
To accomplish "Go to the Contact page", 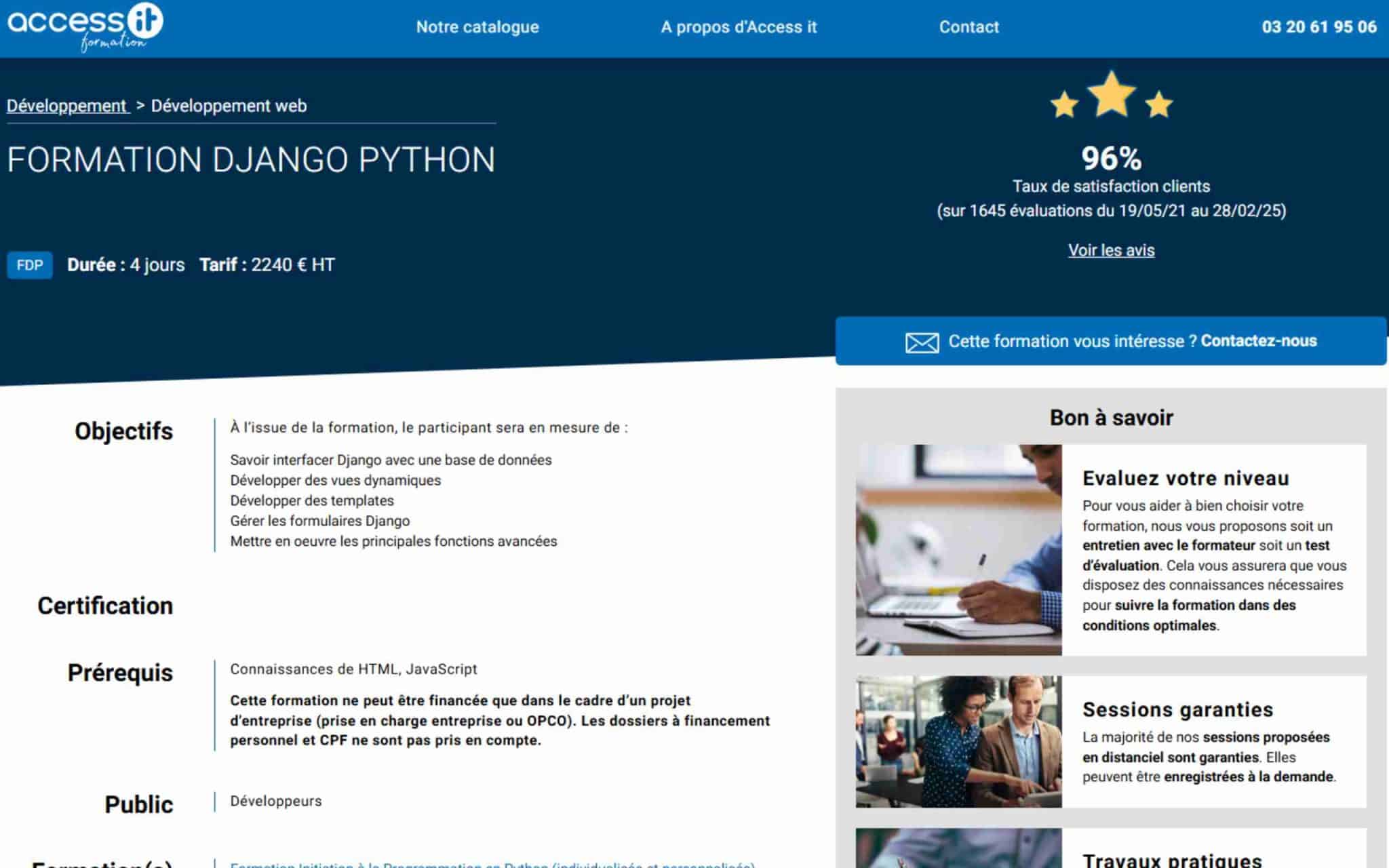I will tap(969, 27).
